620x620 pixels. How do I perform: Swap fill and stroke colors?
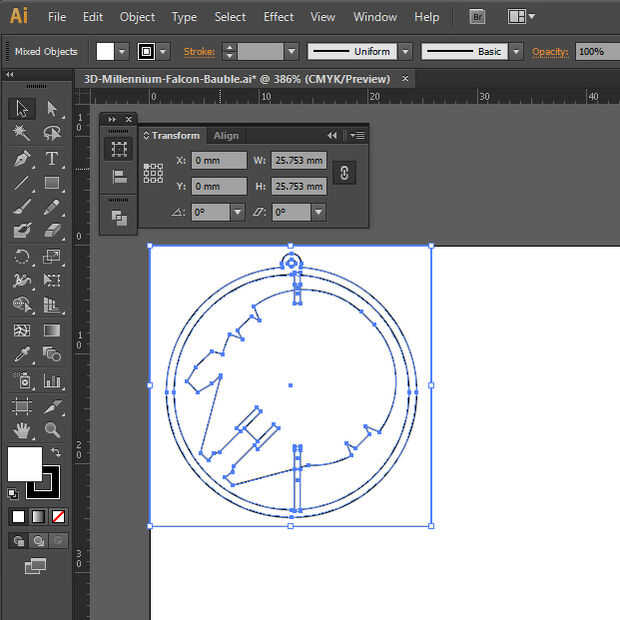tap(56, 453)
